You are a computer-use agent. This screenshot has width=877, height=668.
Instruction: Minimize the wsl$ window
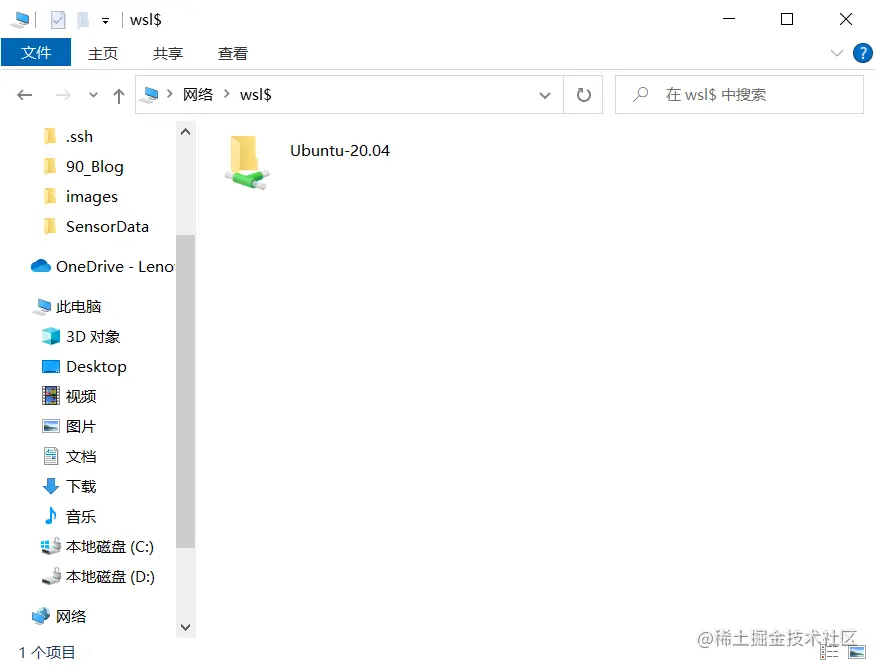[x=729, y=19]
